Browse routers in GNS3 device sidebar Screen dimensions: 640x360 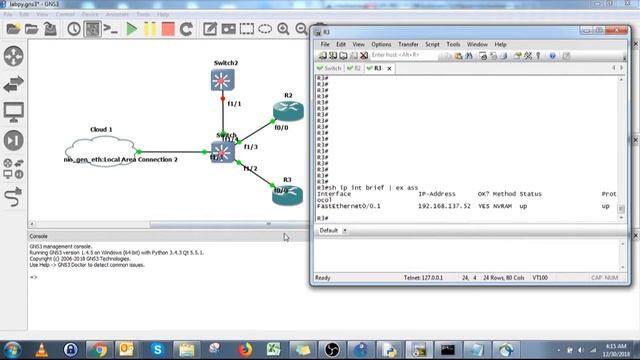pyautogui.click(x=13, y=56)
